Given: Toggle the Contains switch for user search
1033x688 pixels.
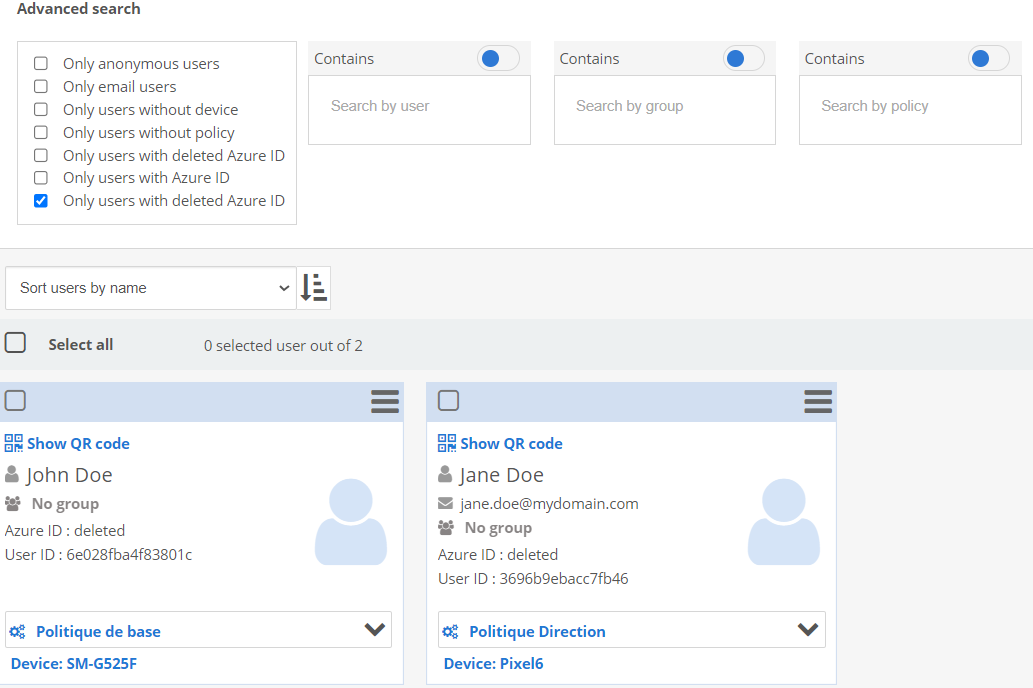Looking at the screenshot, I should click(x=498, y=59).
